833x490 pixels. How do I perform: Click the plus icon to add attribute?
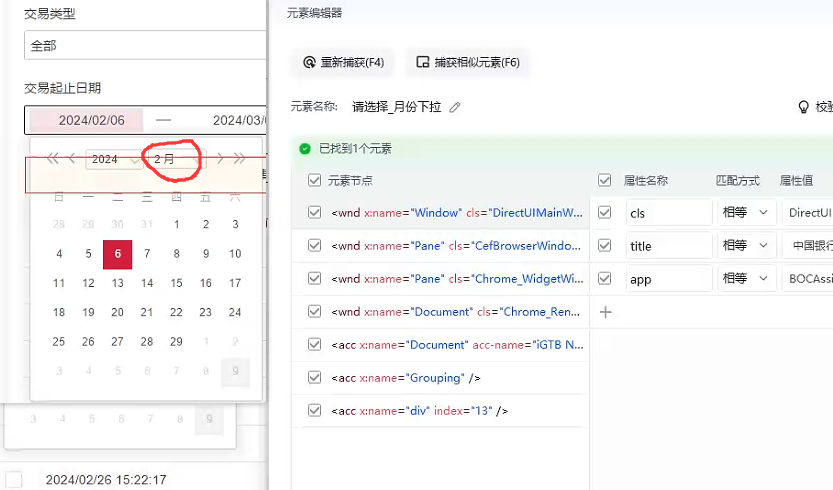pyautogui.click(x=605, y=312)
